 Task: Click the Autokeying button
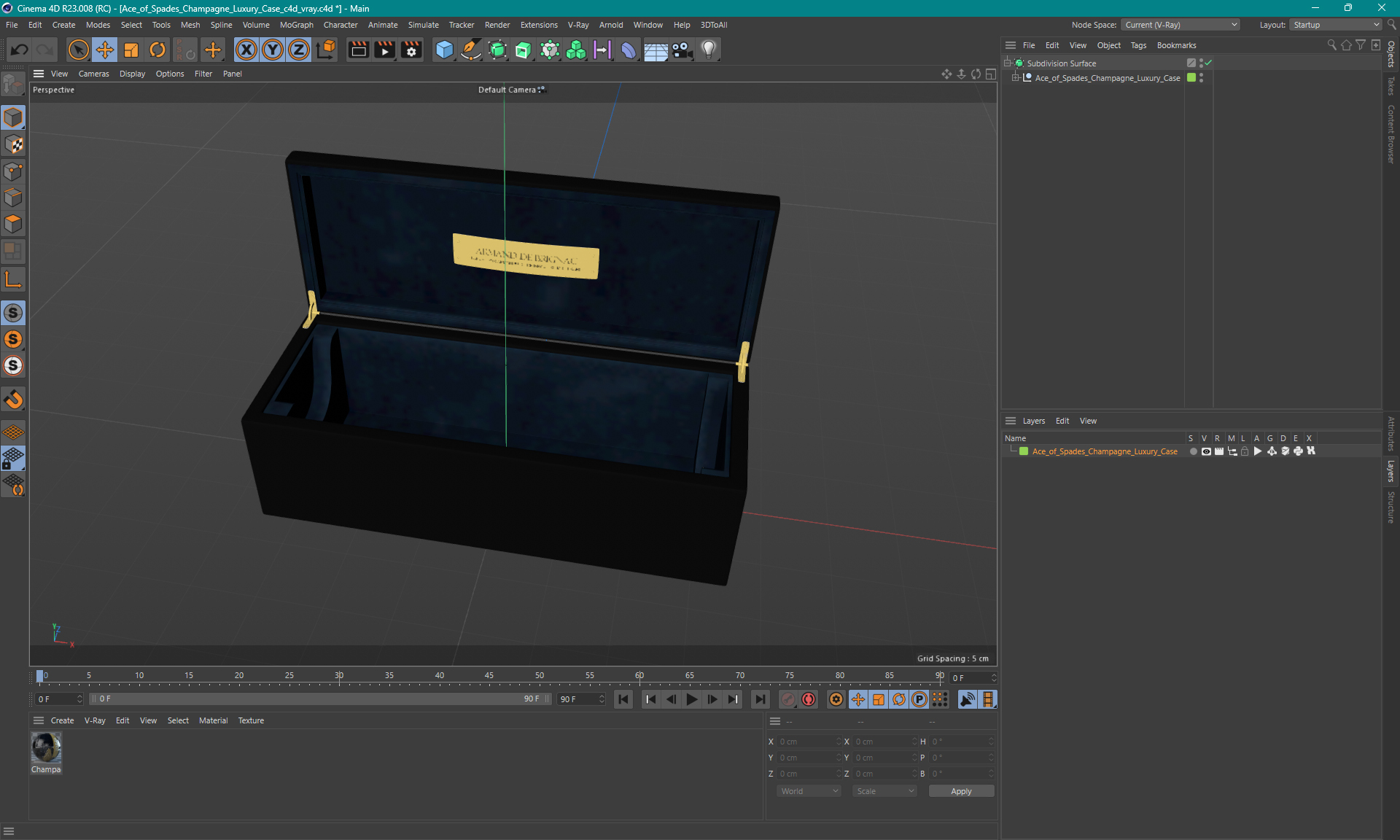pyautogui.click(x=809, y=699)
